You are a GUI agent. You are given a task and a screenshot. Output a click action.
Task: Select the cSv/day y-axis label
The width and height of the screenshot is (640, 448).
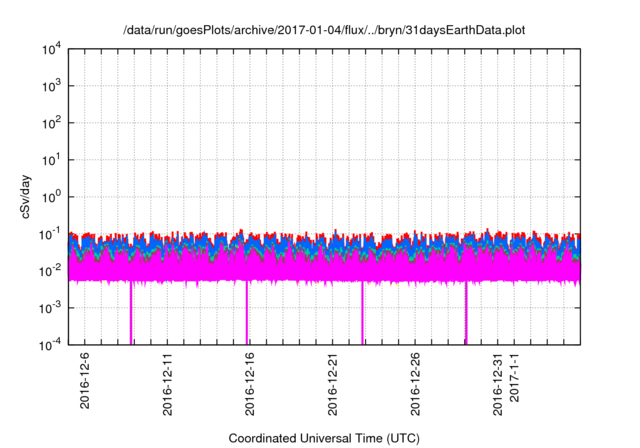click(26, 197)
